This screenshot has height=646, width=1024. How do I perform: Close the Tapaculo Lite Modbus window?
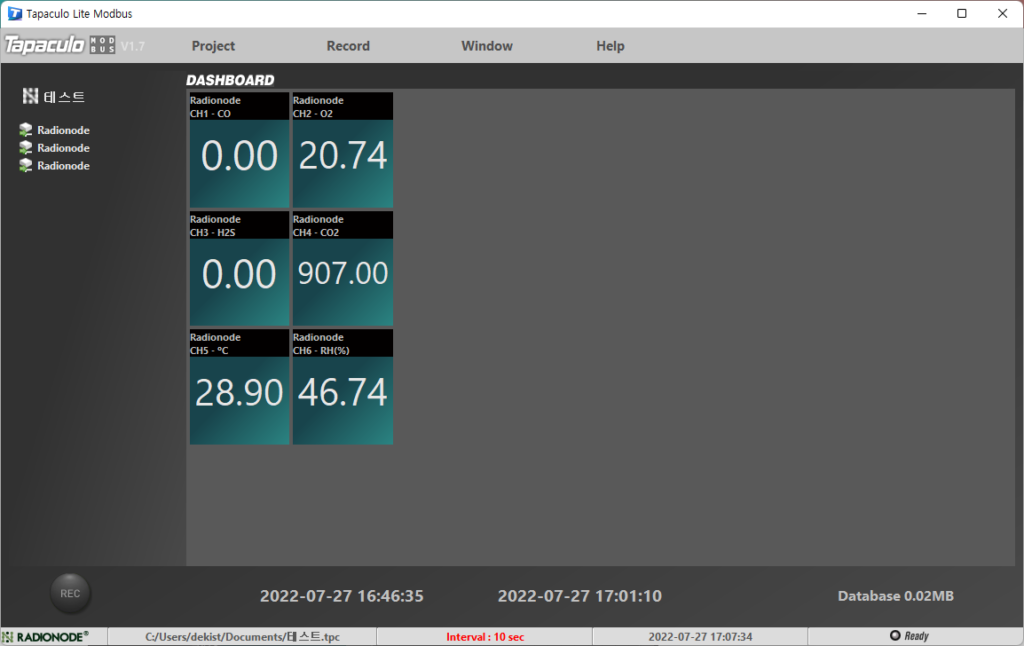pos(1002,14)
